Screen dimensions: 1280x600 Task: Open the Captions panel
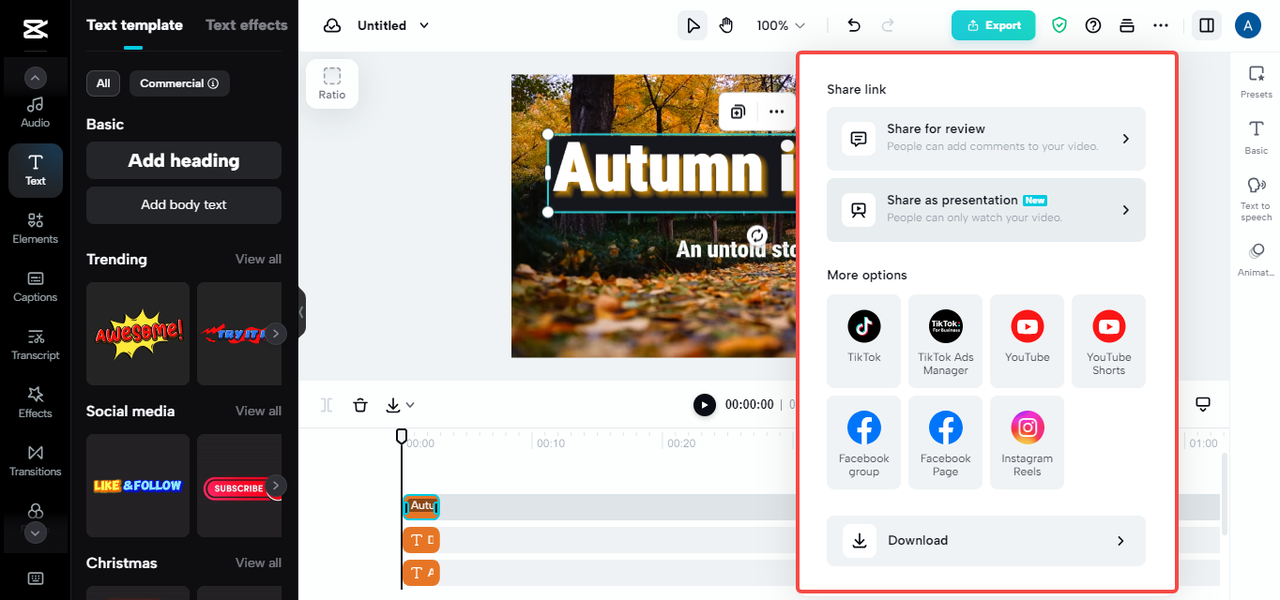pyautogui.click(x=35, y=286)
